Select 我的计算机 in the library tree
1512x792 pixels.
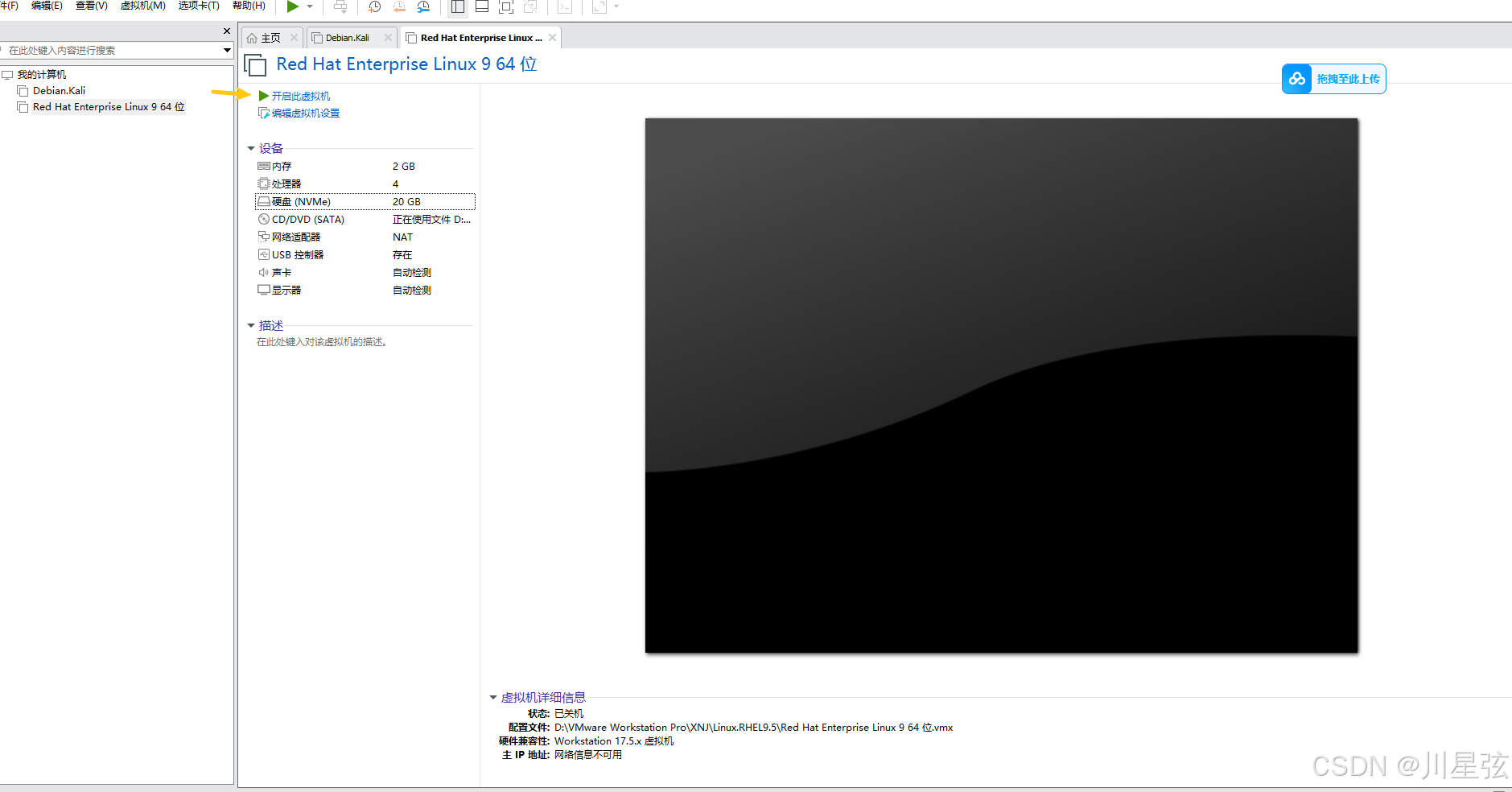point(42,74)
